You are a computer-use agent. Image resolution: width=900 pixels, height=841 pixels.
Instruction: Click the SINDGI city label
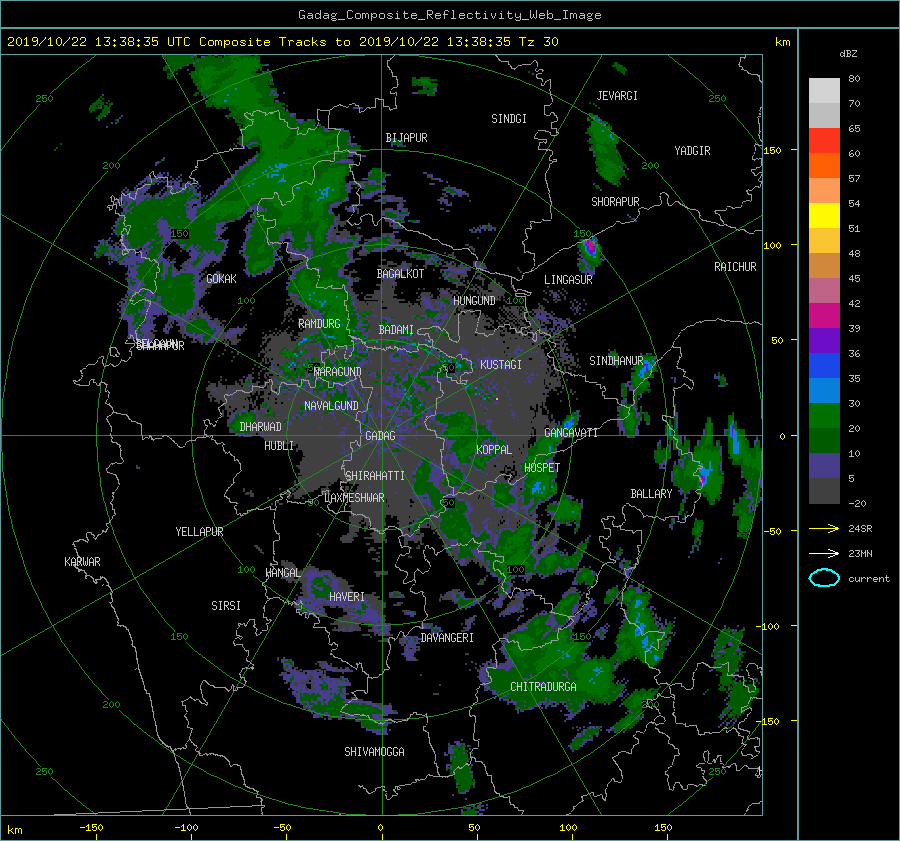(x=509, y=119)
